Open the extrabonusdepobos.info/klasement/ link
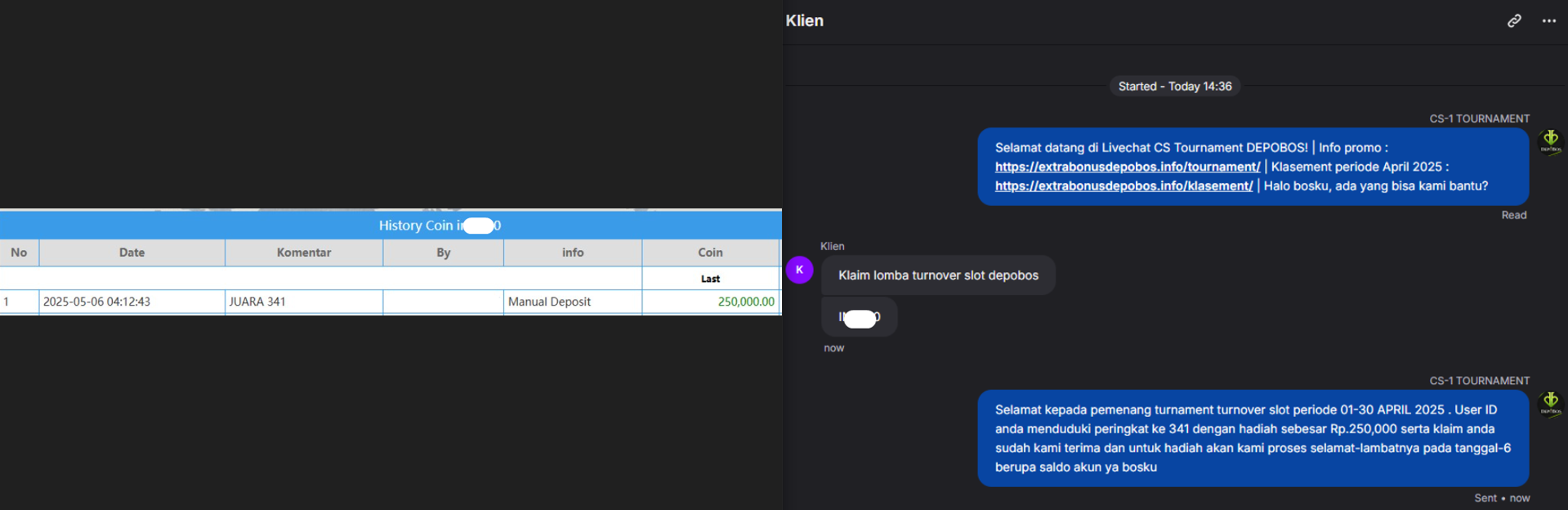1568x510 pixels. pos(1124,186)
